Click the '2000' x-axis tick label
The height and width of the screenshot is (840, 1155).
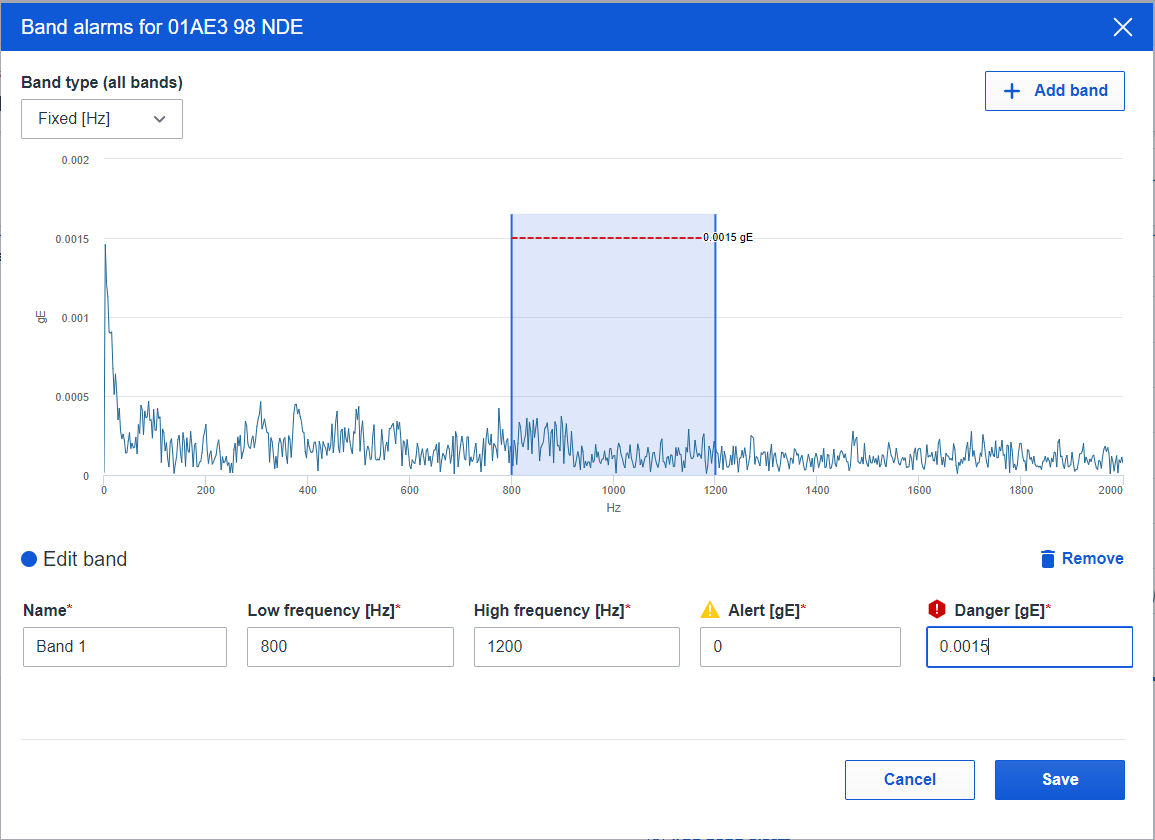click(x=1110, y=490)
